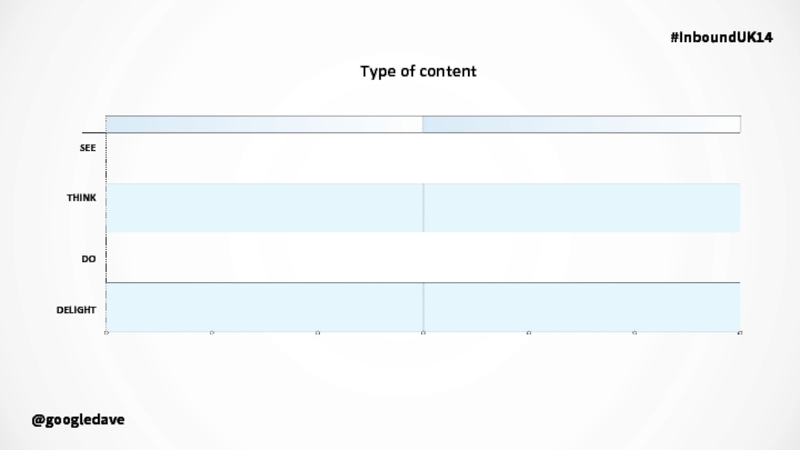Select the DO row label

click(89, 259)
